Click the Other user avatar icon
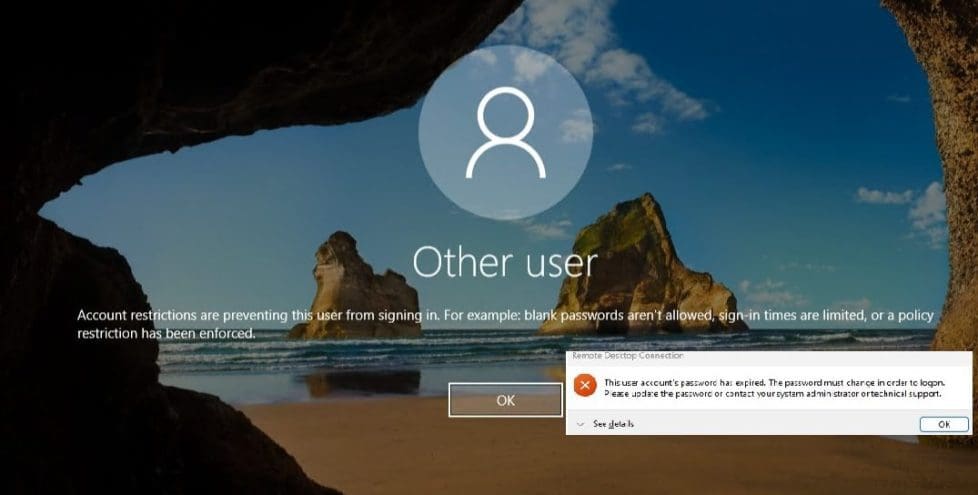The width and height of the screenshot is (978, 495). pyautogui.click(x=505, y=133)
